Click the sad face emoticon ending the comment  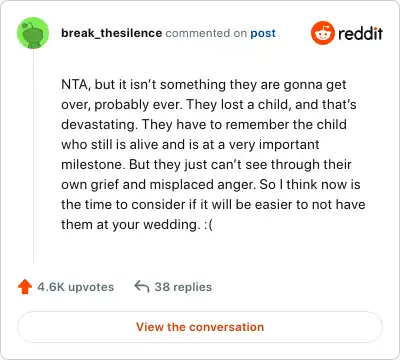coord(208,224)
